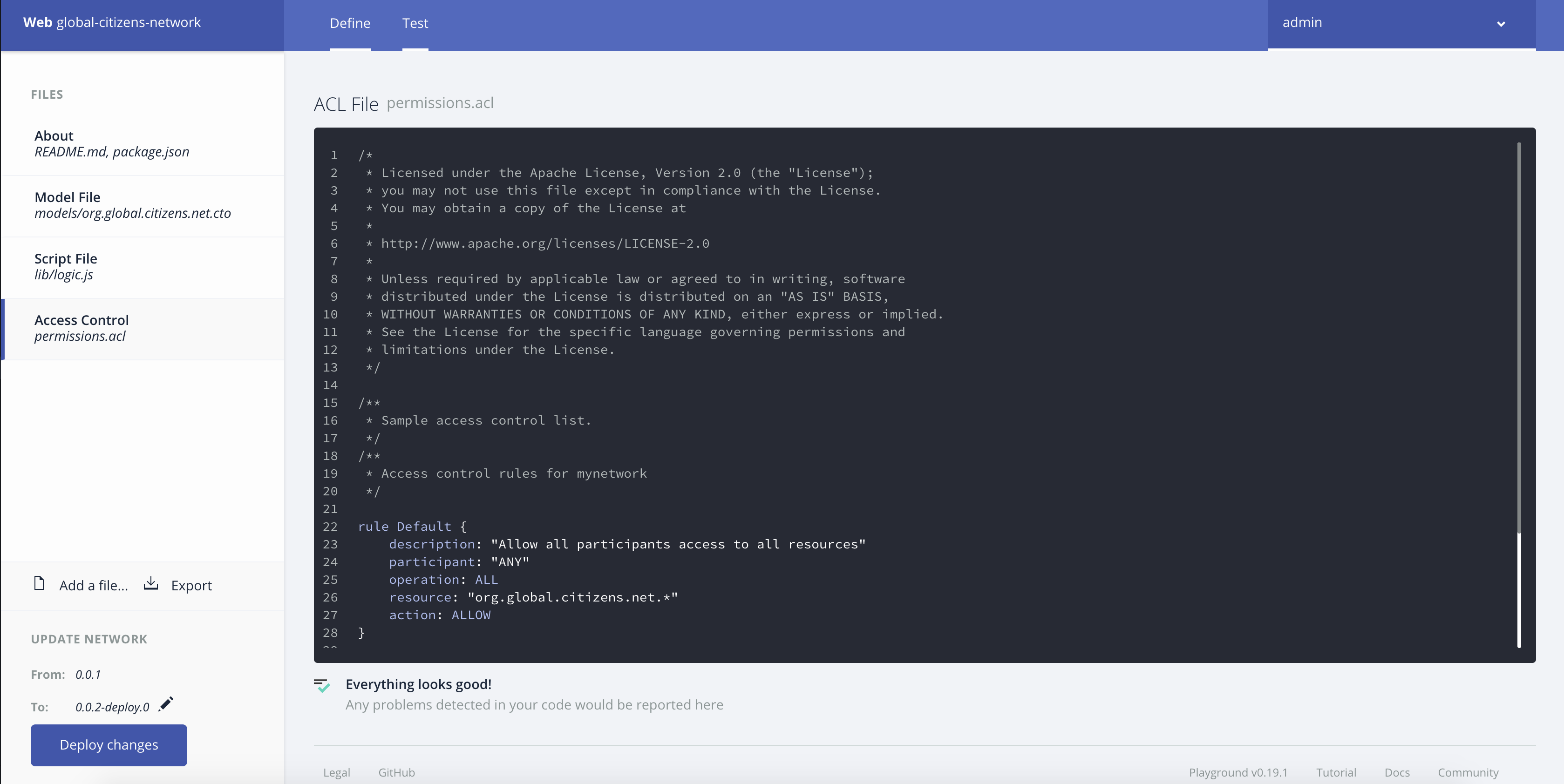
Task: Click line 22 rule Default in editor
Action: pos(412,526)
